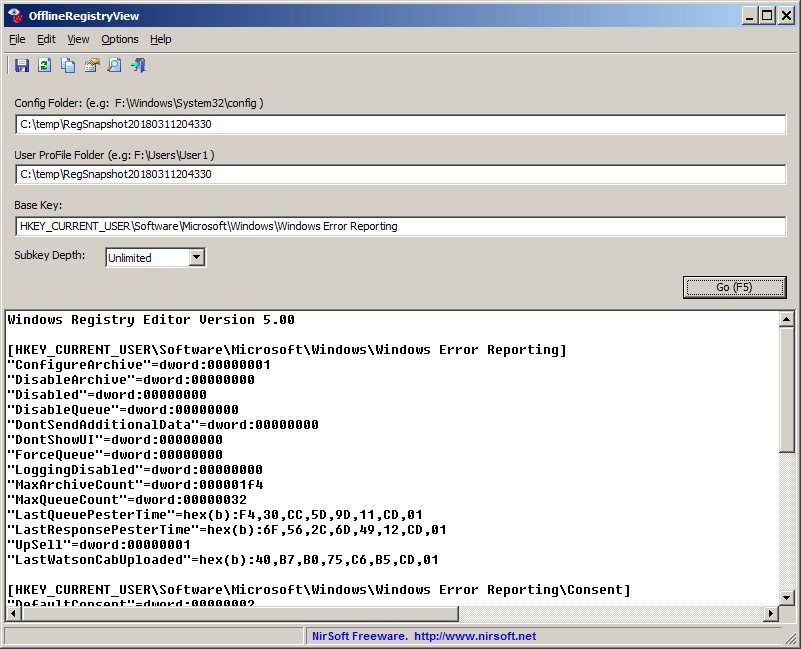Viewport: 801px width, 649px height.
Task: Click inside the User ProFile Folder field
Action: [400, 174]
